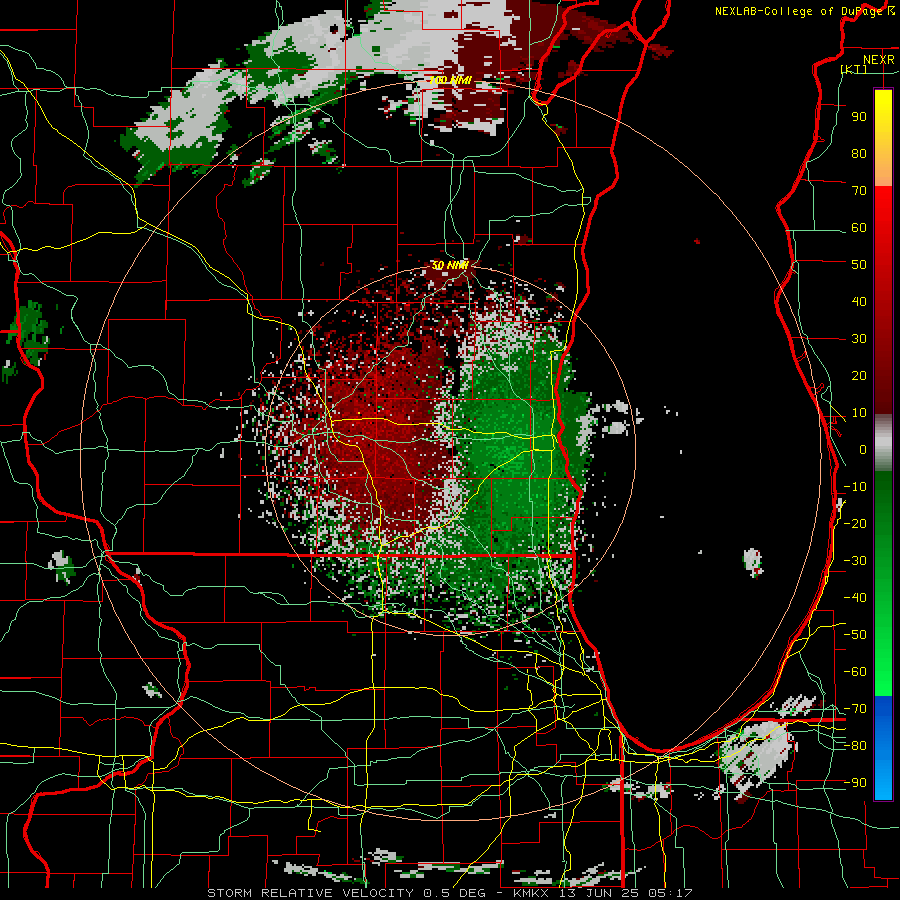Click the NEXR label above the scale
Viewport: 900px width, 900px height.
tap(879, 60)
